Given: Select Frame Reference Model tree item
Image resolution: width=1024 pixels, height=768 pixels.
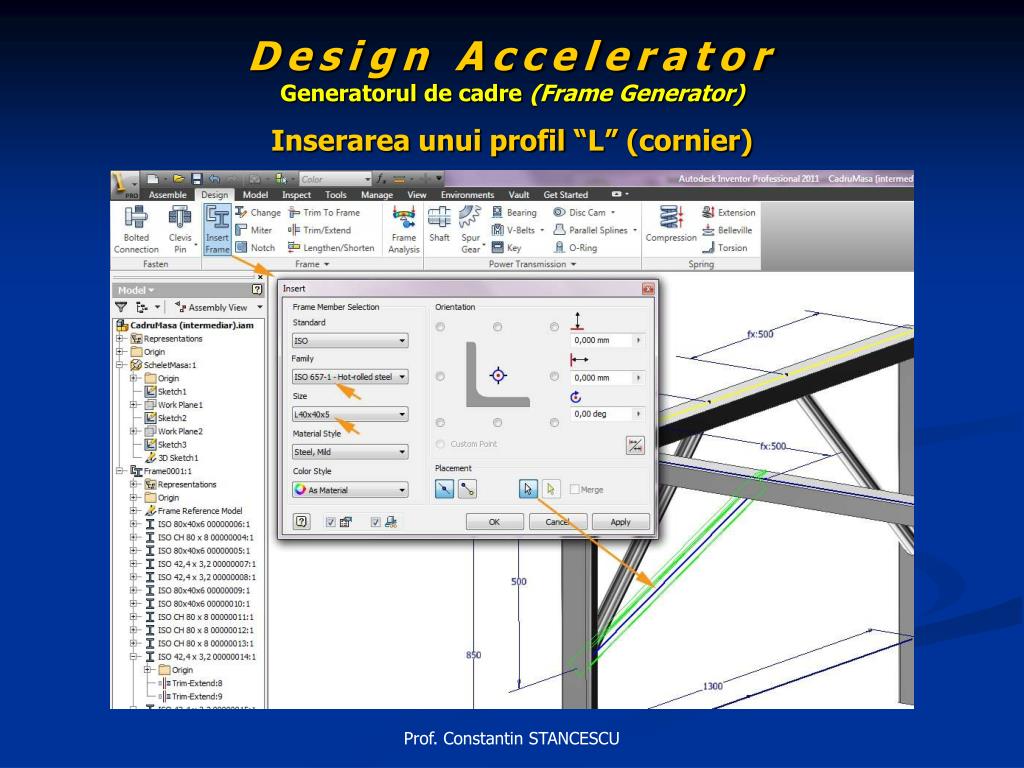Looking at the screenshot, I should [194, 511].
